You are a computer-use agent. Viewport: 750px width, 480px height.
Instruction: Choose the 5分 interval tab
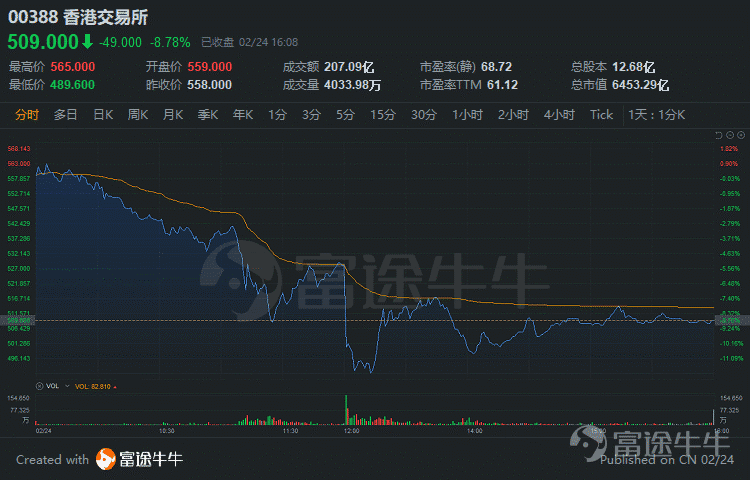tap(345, 115)
